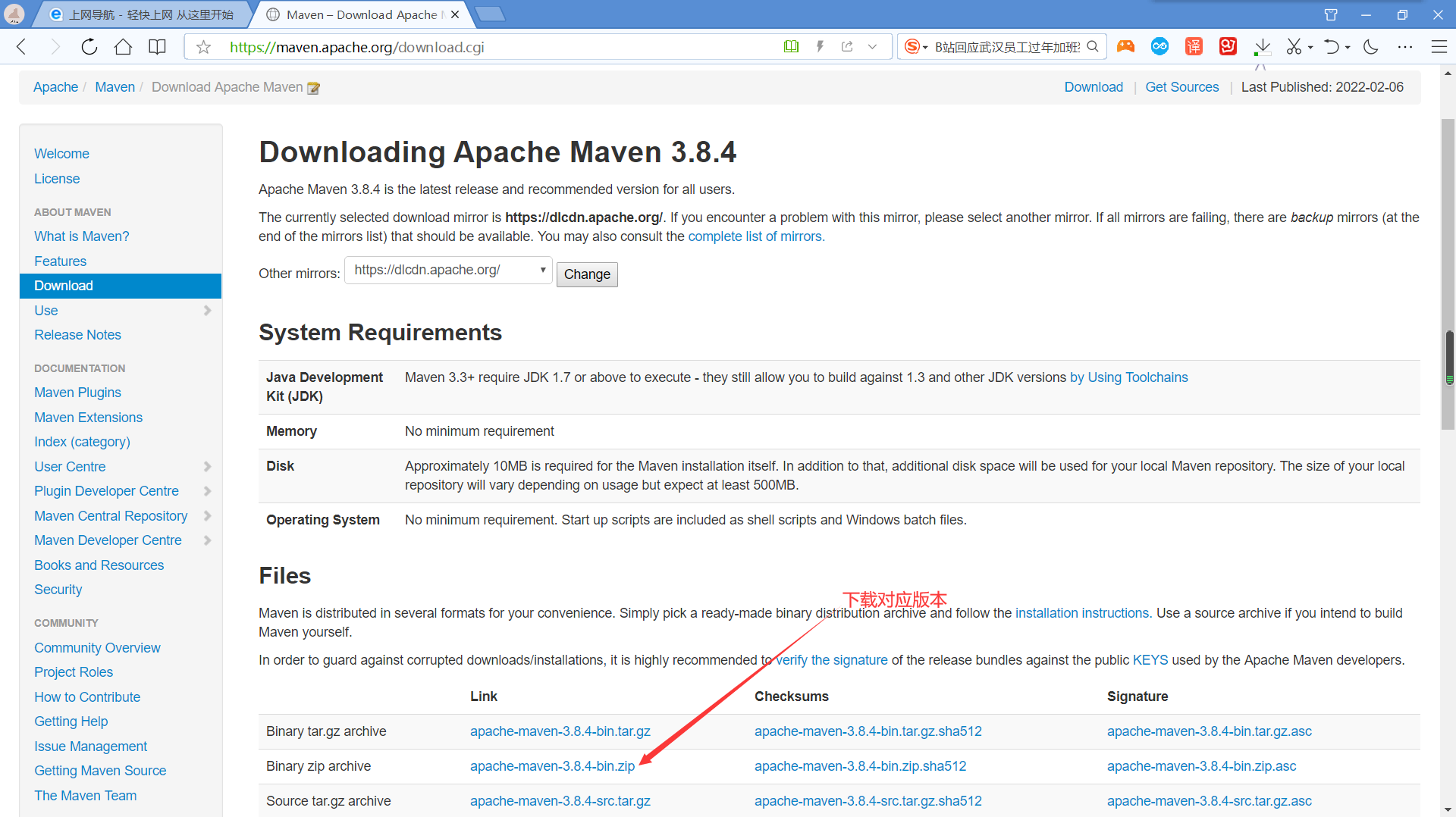Click the blue infinity extension icon
The width and height of the screenshot is (1456, 817).
[1159, 47]
